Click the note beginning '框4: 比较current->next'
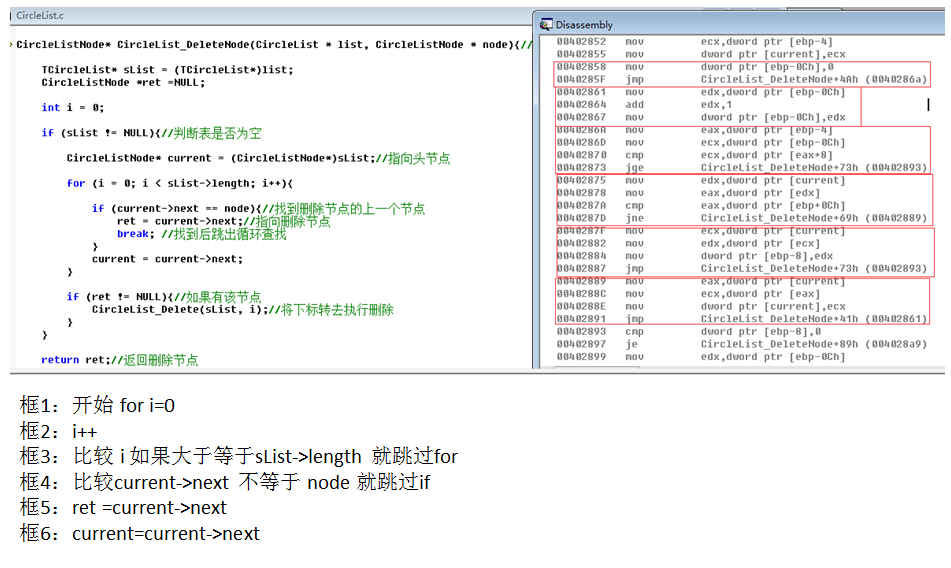Image resolution: width=951 pixels, height=568 pixels. (224, 483)
